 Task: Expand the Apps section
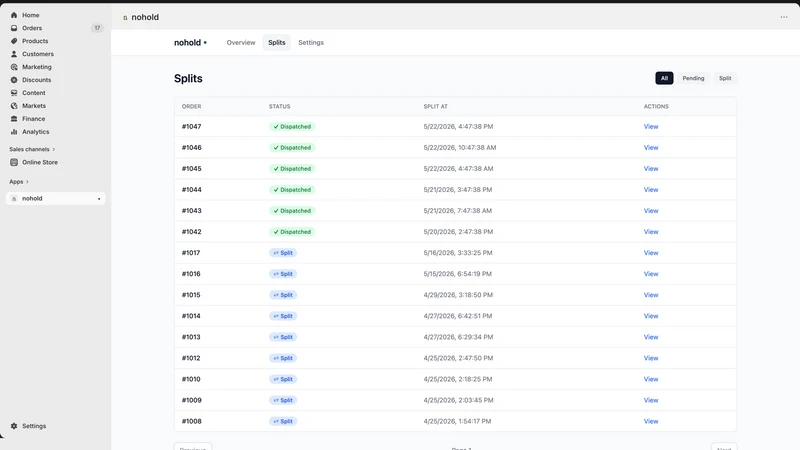[19, 182]
